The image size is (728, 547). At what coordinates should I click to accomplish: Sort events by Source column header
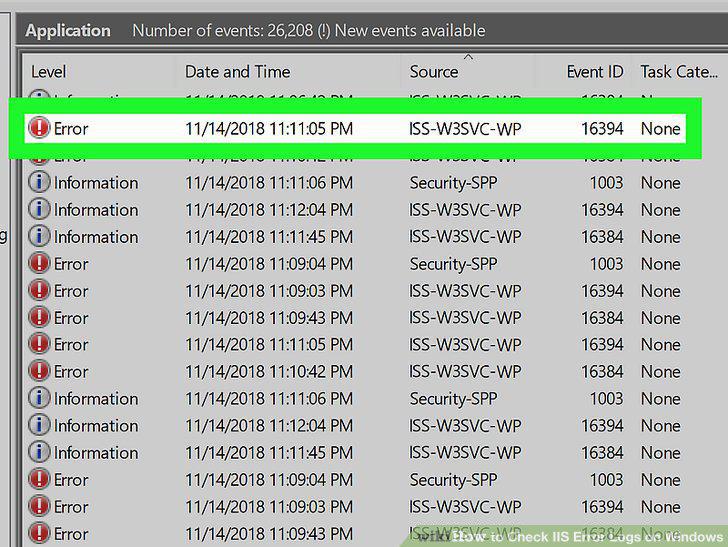coord(434,72)
